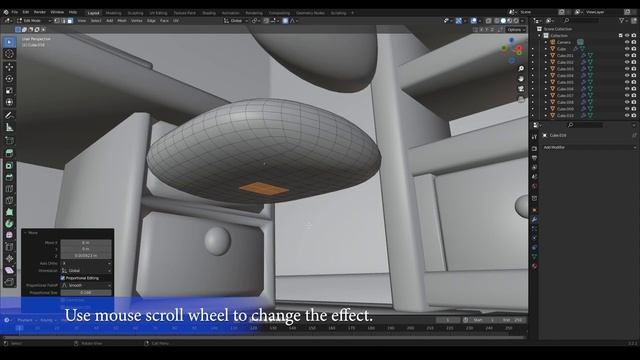640x360 pixels.
Task: Open the Global transform orientation dropdown
Action: point(236,20)
